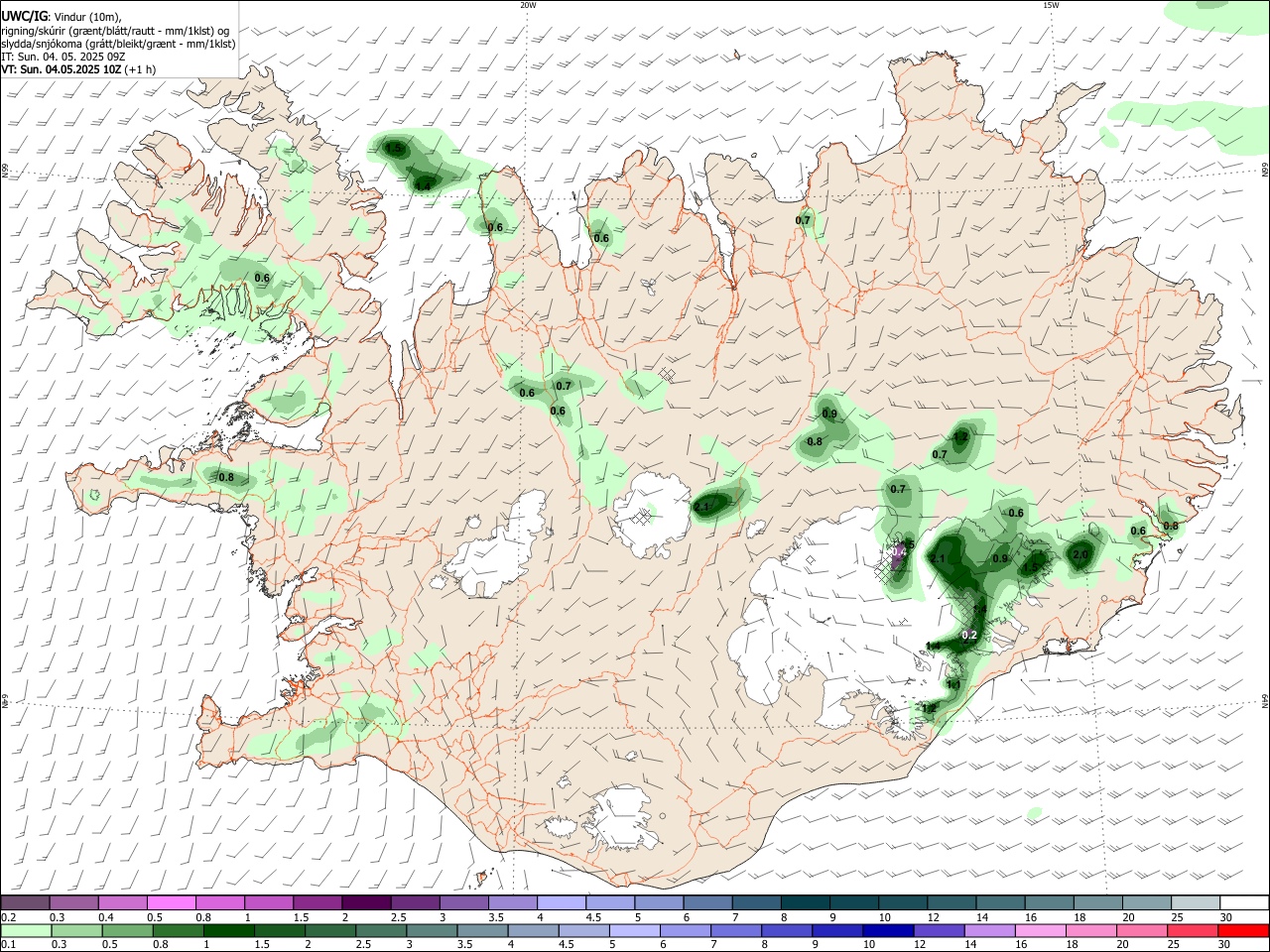Image resolution: width=1270 pixels, height=952 pixels.
Task: Click the white "0.2" value in the hatched area
Action: 970,636
